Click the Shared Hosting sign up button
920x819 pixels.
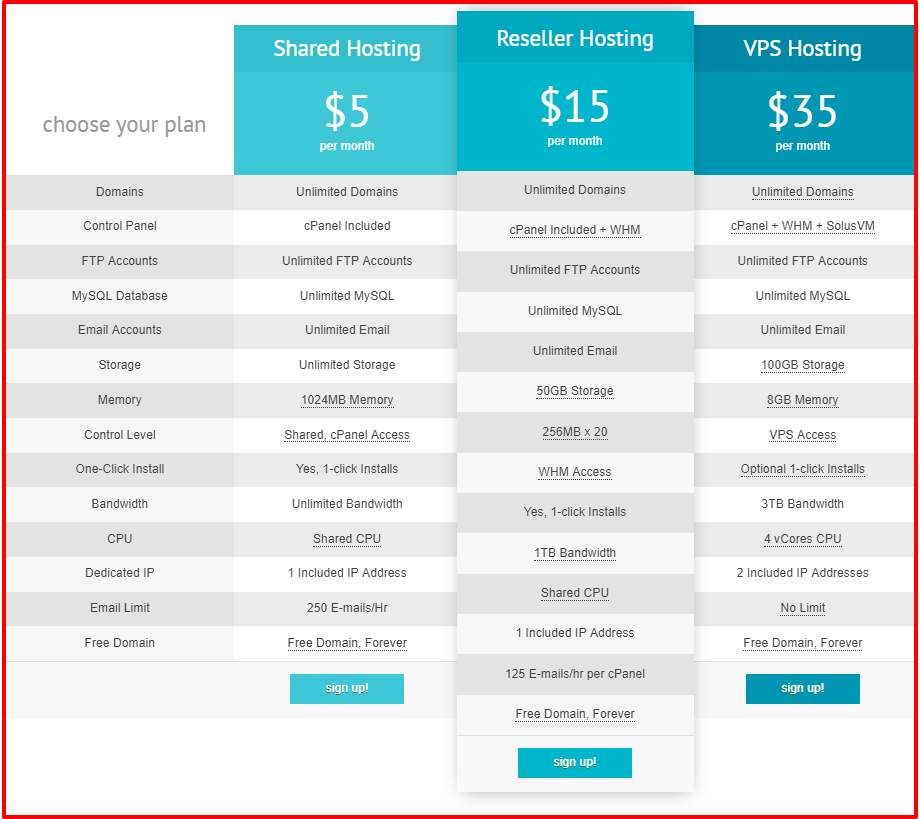[346, 689]
